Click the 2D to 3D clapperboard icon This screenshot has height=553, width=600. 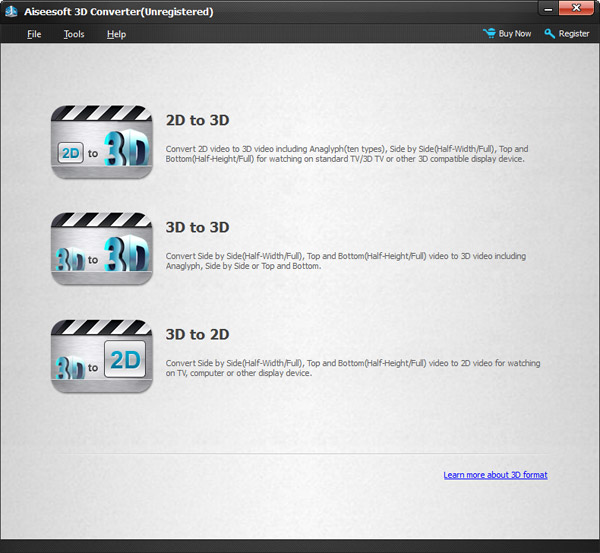101,141
